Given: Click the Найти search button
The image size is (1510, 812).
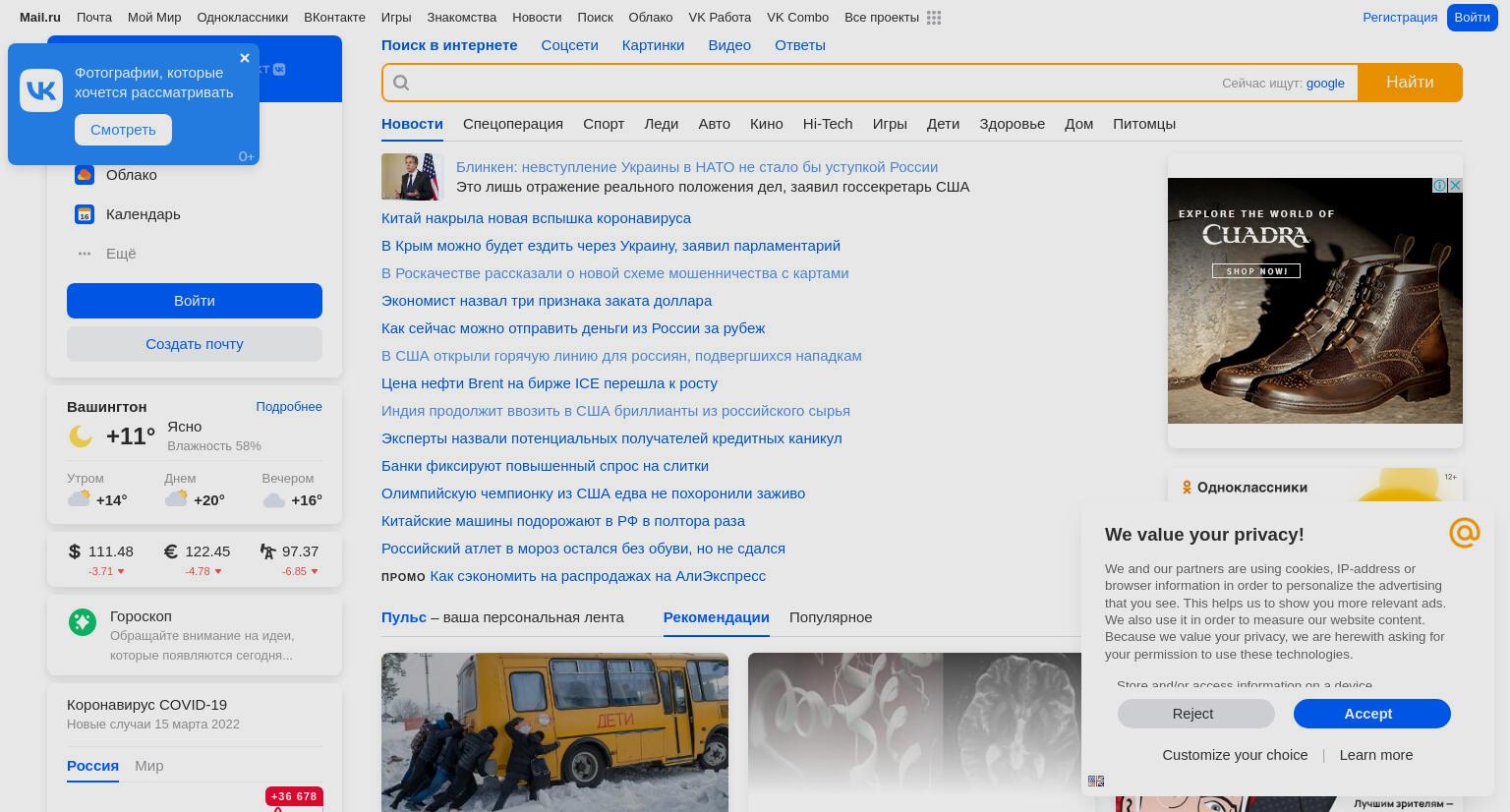Looking at the screenshot, I should 1410,83.
